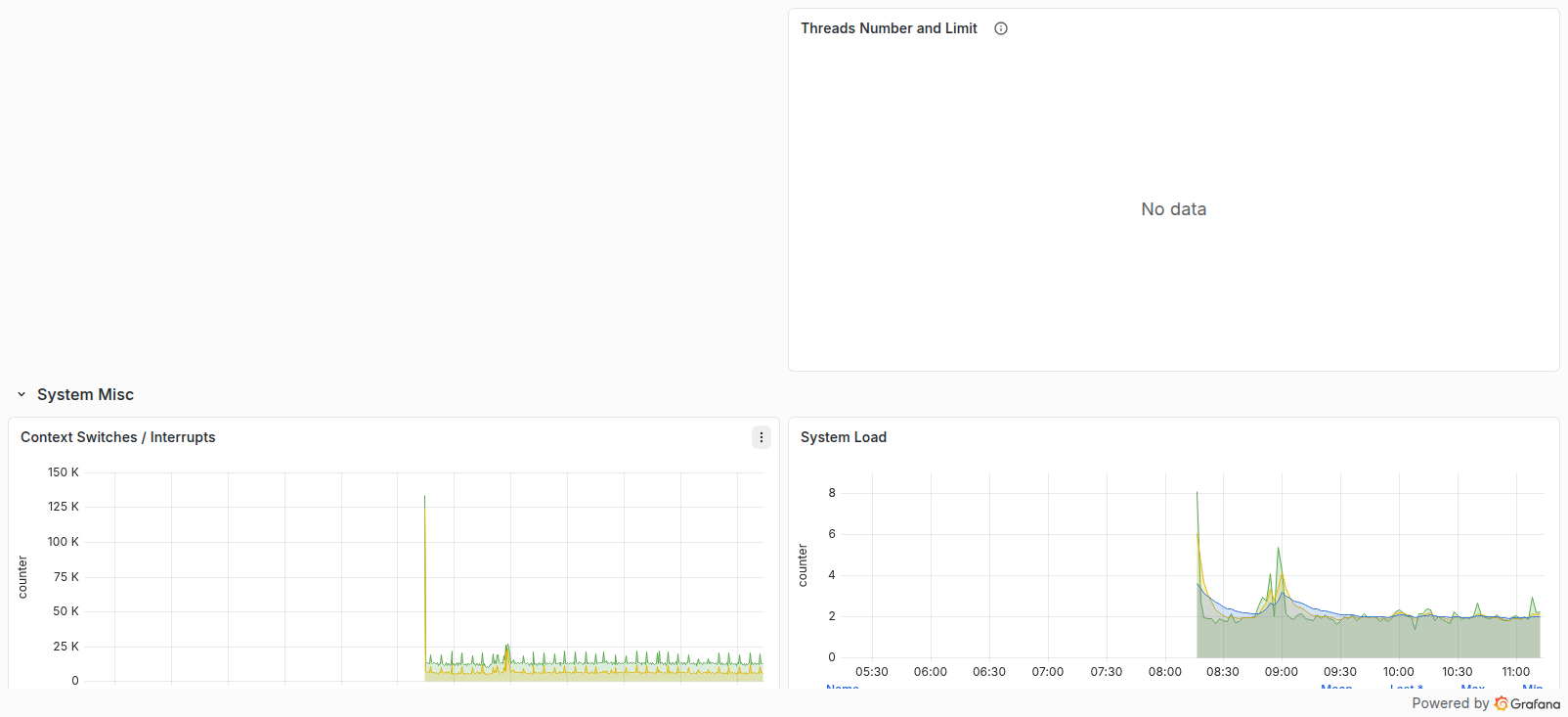Screen dimensions: 1568x717
Task: Click the 06:30 time axis label
Action: pyautogui.click(x=989, y=672)
